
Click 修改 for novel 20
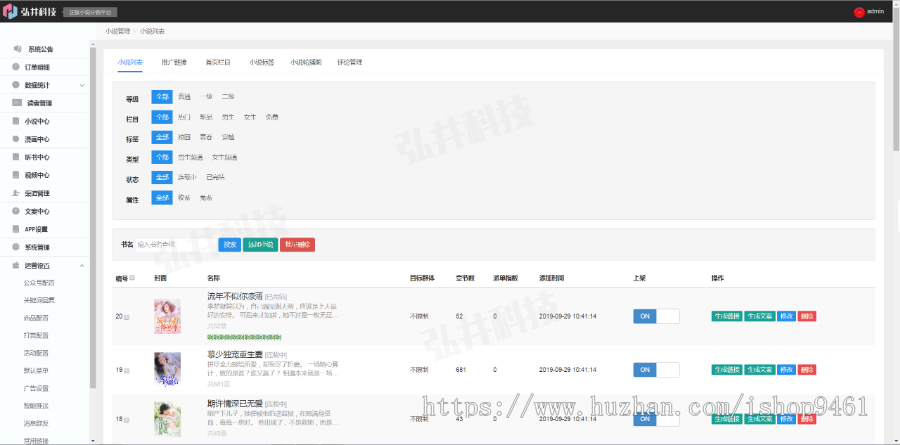786,316
